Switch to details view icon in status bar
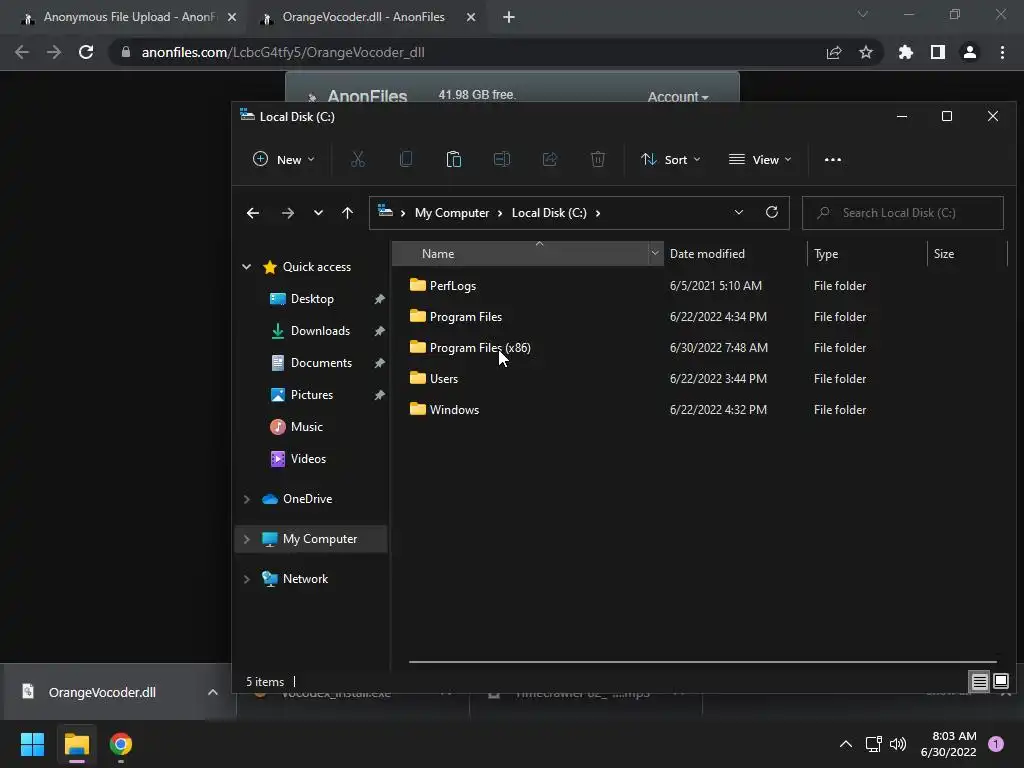The height and width of the screenshot is (768, 1024). 980,682
